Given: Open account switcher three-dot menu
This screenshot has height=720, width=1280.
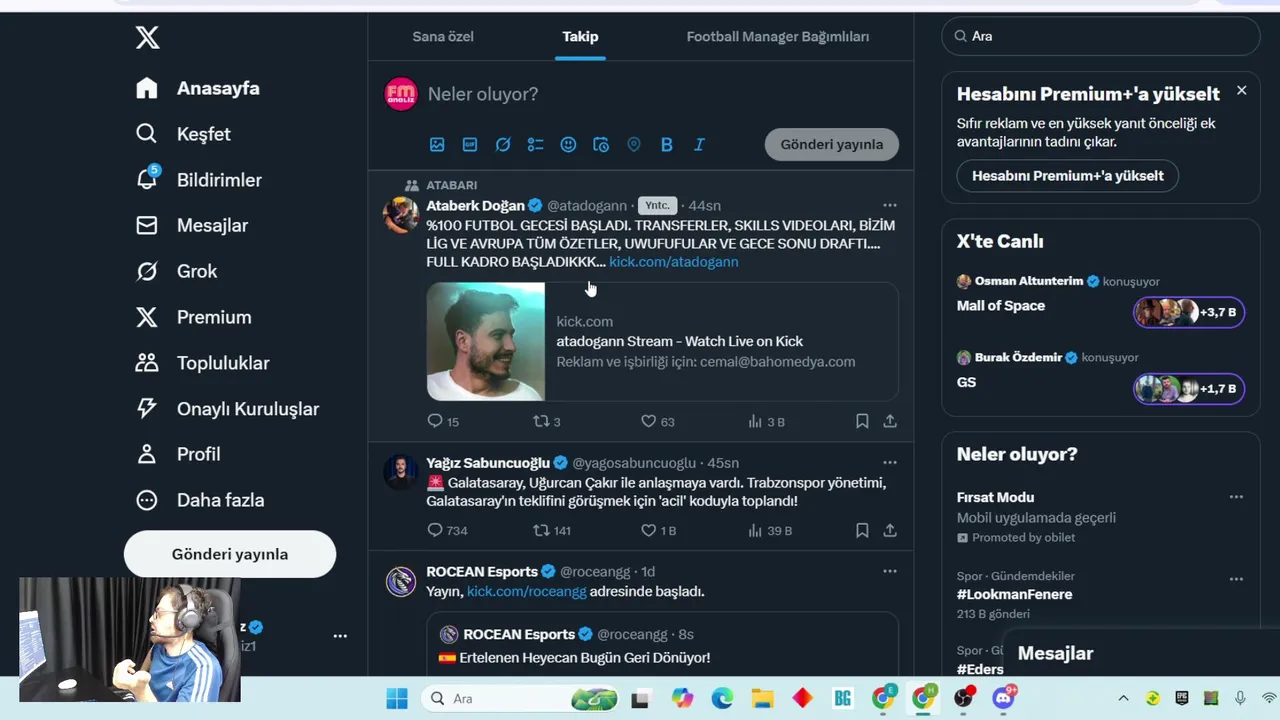Looking at the screenshot, I should pos(340,636).
